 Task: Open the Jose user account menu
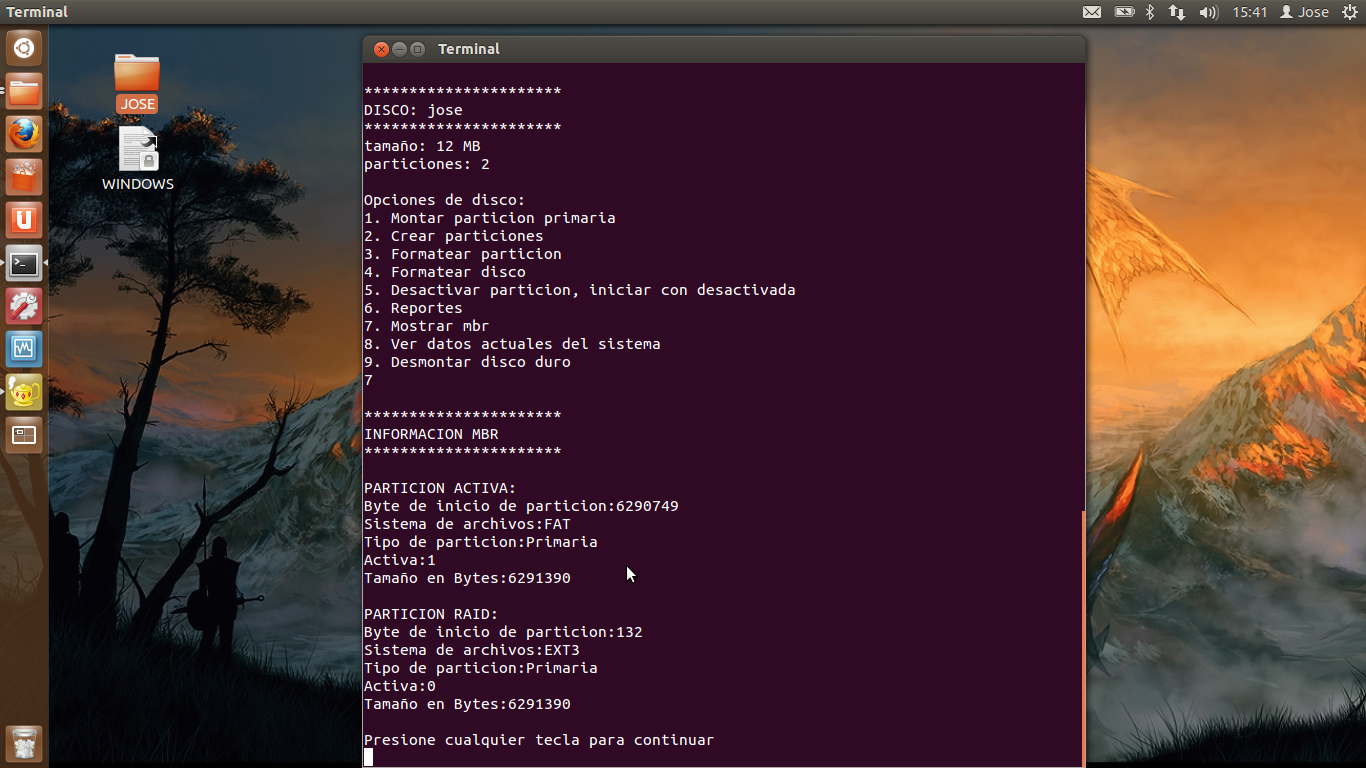tap(1304, 12)
